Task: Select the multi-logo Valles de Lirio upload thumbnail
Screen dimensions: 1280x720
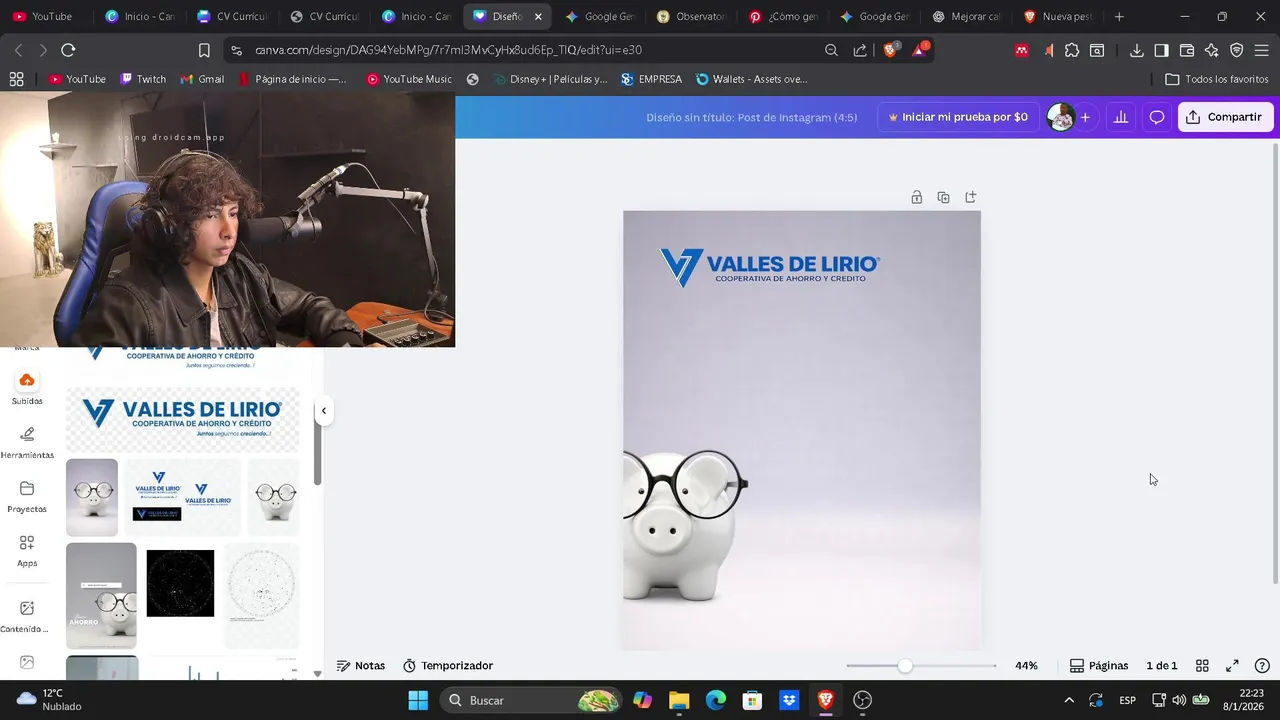Action: 182,497
